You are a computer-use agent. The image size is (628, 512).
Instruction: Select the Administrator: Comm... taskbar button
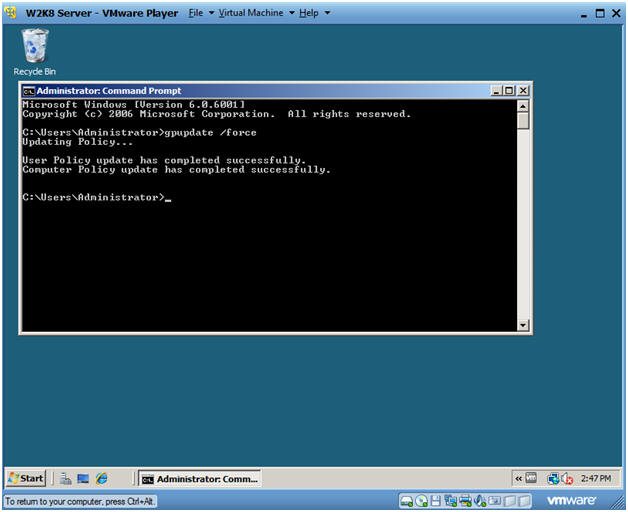point(199,479)
